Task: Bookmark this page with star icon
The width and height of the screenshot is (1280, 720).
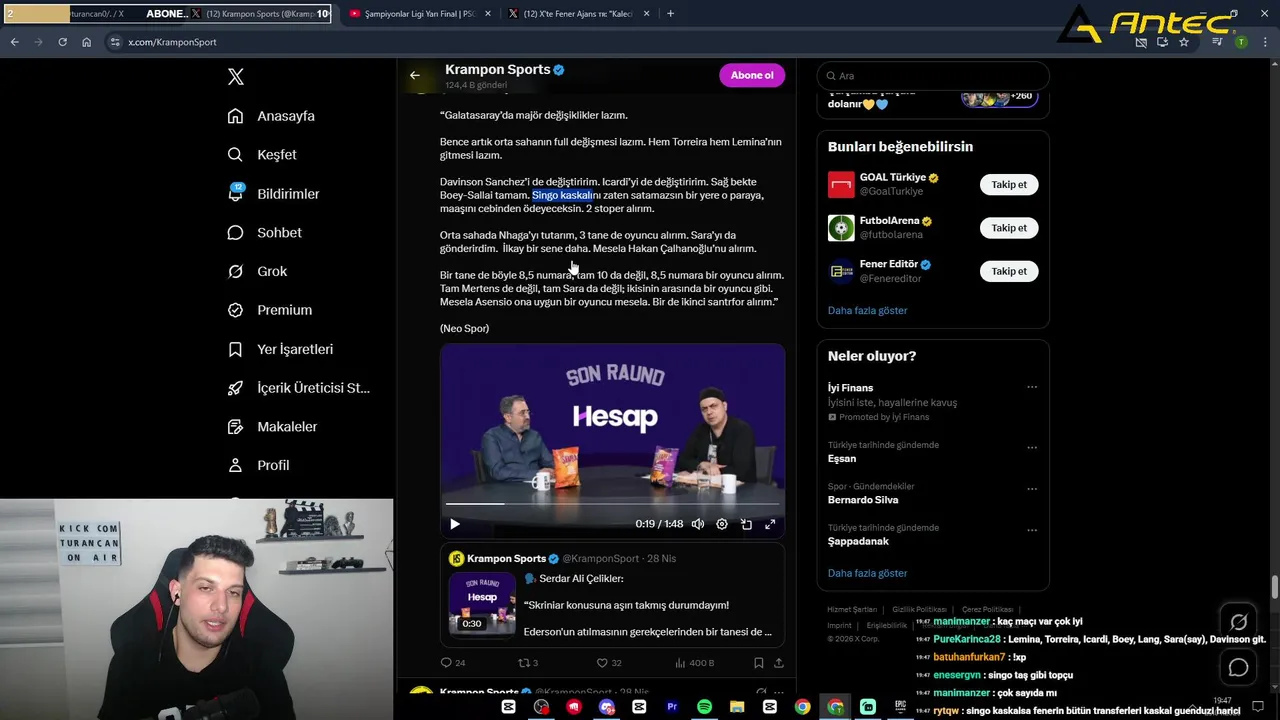Action: click(1184, 42)
